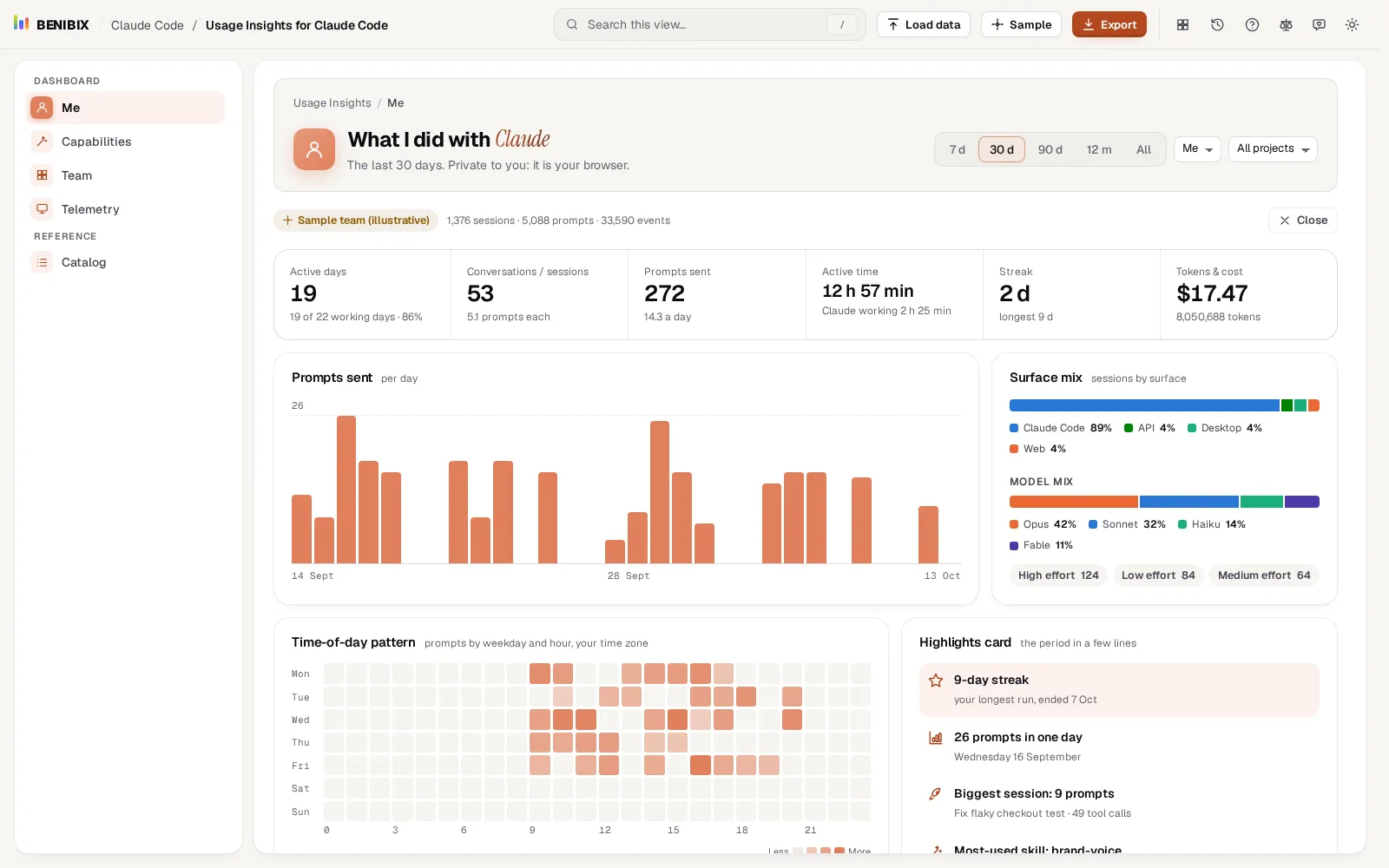Go to Team in sidebar

[125, 175]
